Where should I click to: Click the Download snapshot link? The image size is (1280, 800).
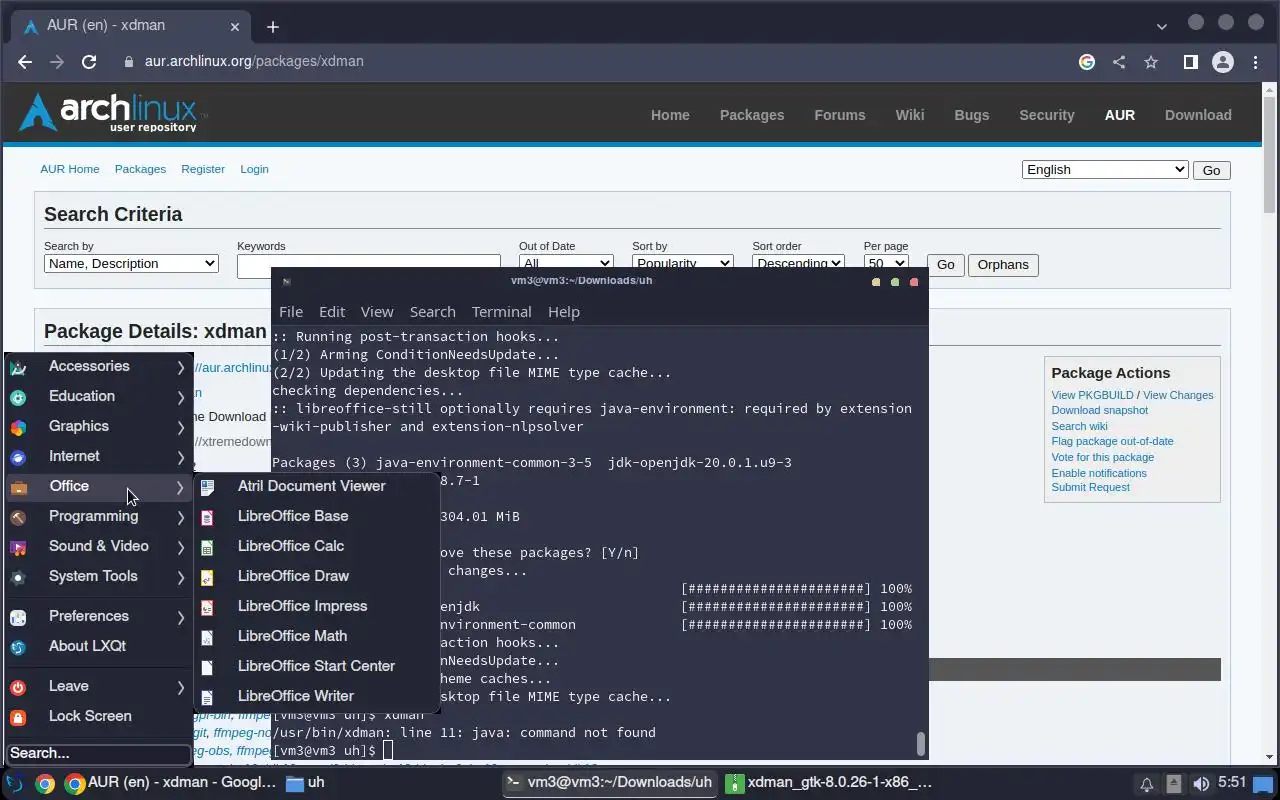coord(1099,410)
